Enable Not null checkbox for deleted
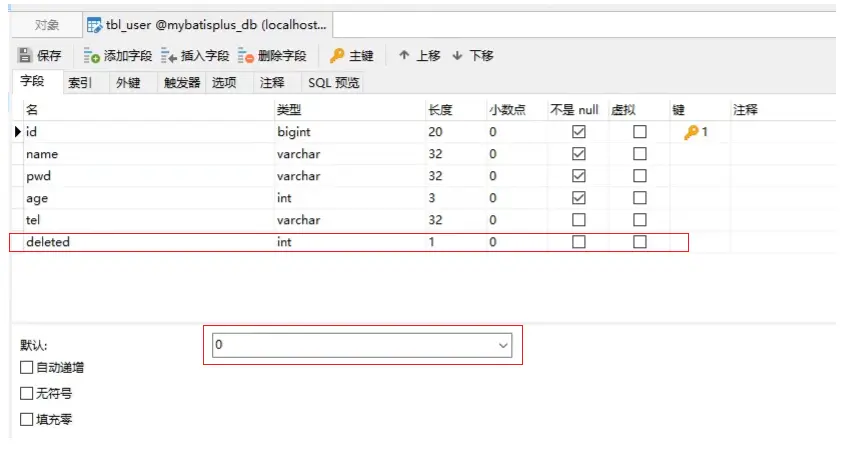This screenshot has height=450, width=846. [579, 242]
